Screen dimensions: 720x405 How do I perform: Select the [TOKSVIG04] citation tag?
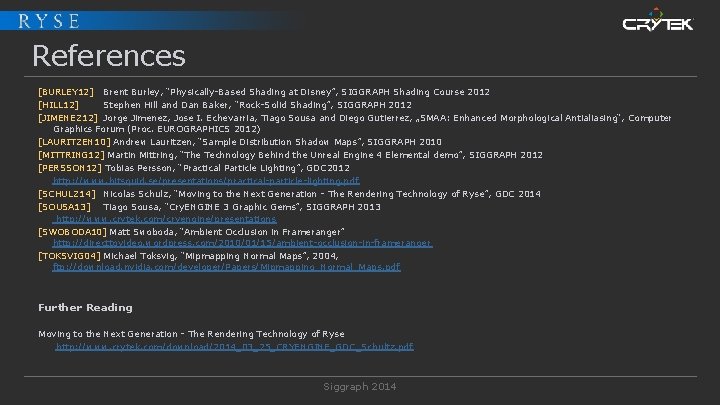coord(69,256)
